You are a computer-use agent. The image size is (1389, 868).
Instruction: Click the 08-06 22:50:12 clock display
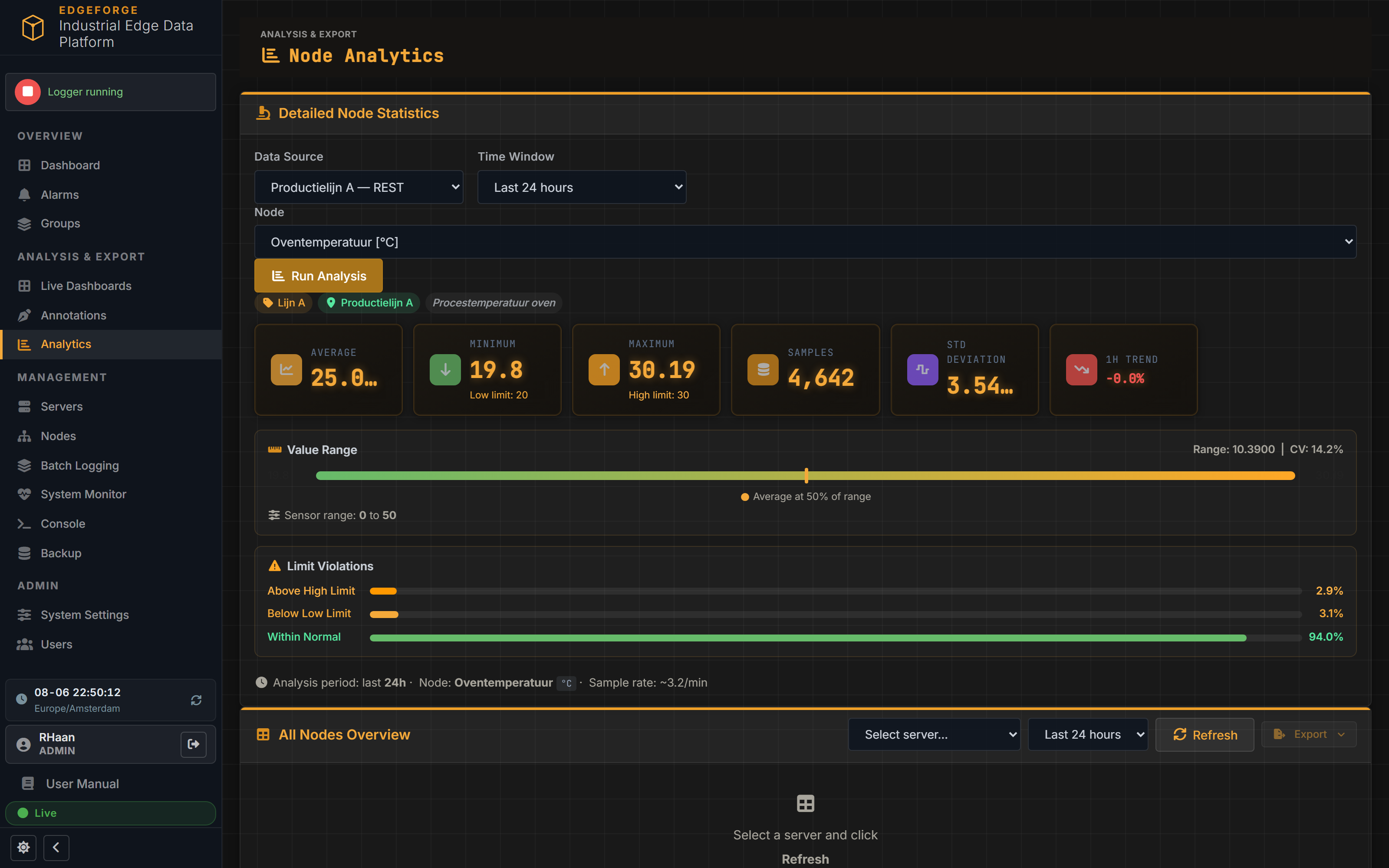tap(78, 692)
